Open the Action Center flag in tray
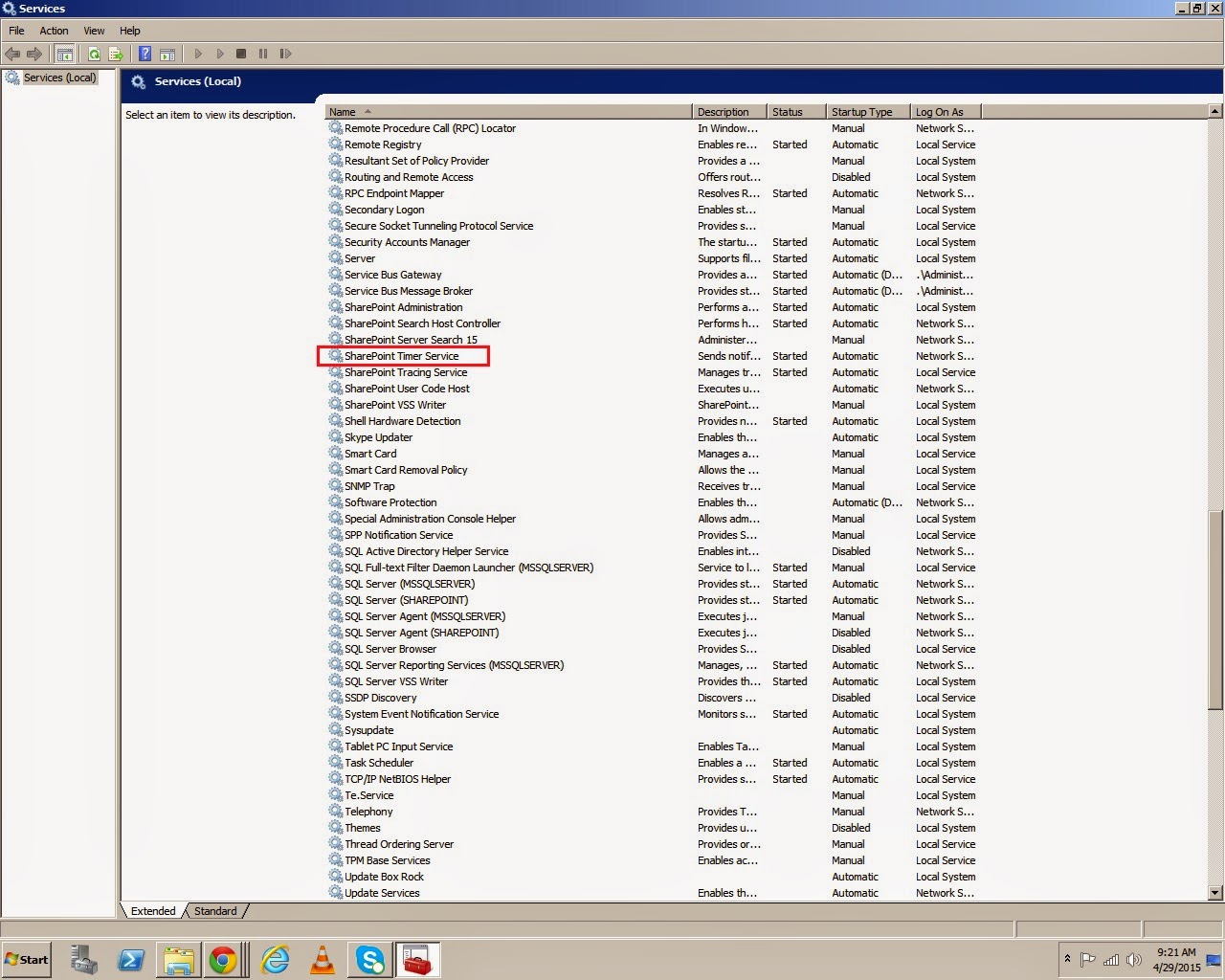The width and height of the screenshot is (1225, 980). pos(1087,960)
